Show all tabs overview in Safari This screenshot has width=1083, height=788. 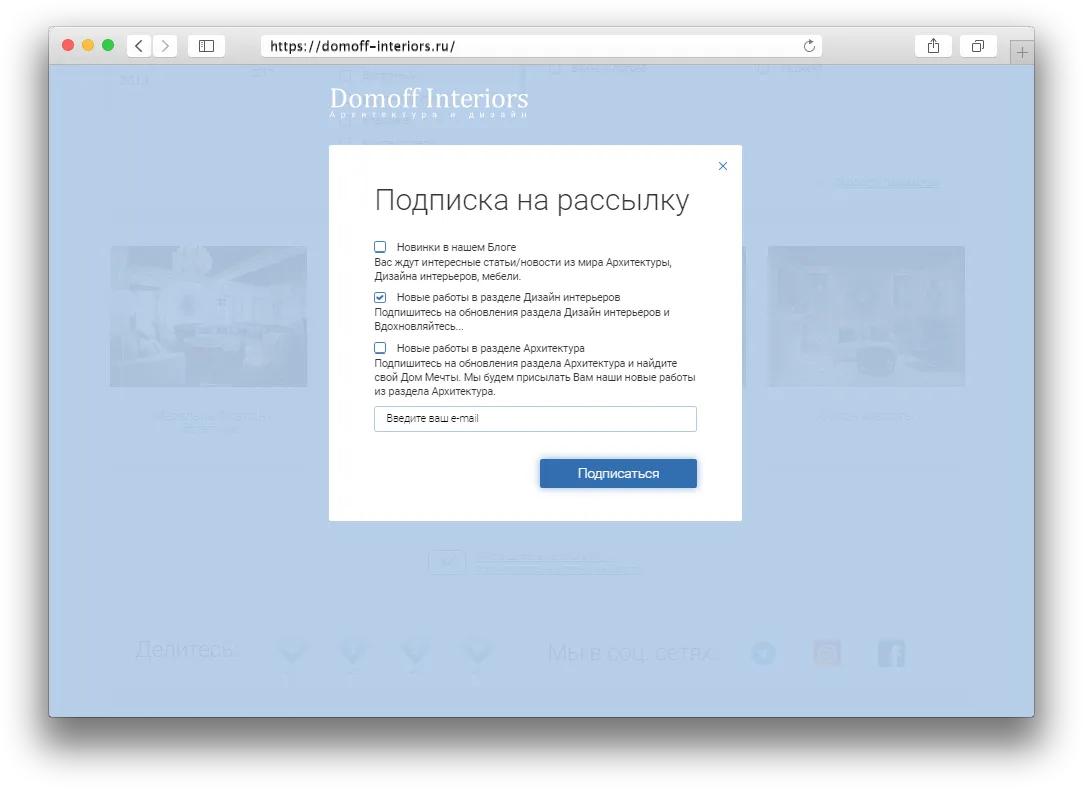point(977,46)
